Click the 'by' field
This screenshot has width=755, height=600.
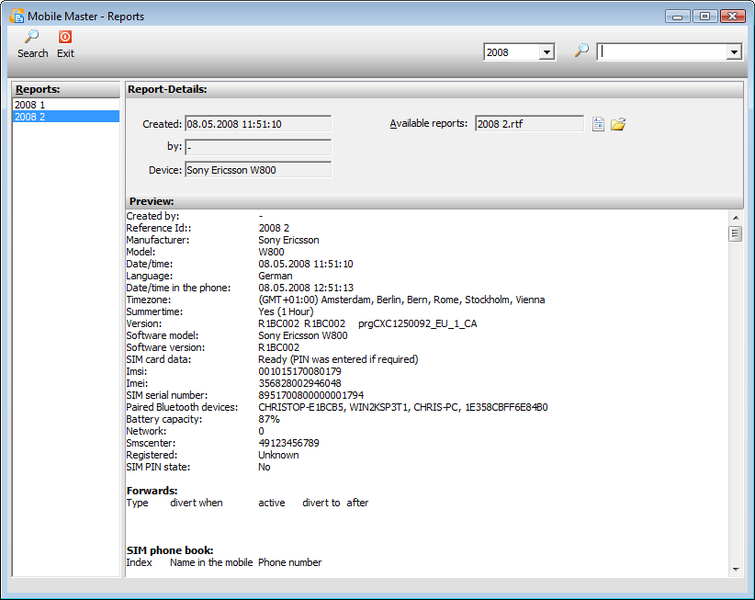pos(257,147)
